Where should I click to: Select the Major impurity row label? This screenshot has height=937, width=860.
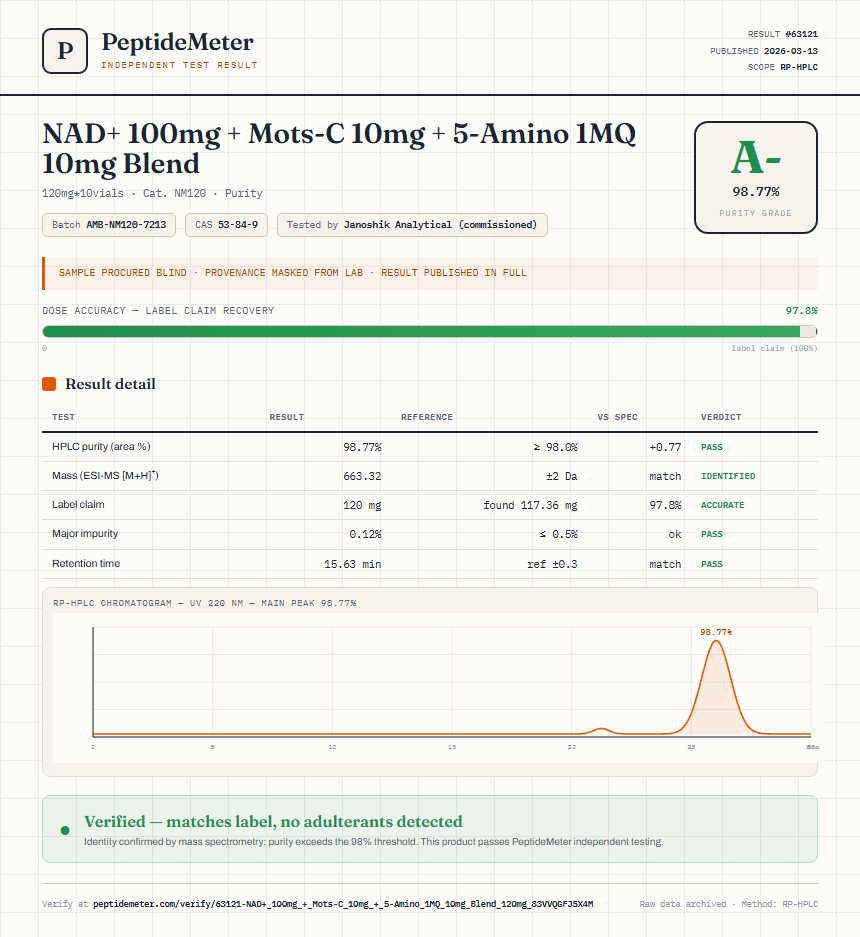pos(85,534)
